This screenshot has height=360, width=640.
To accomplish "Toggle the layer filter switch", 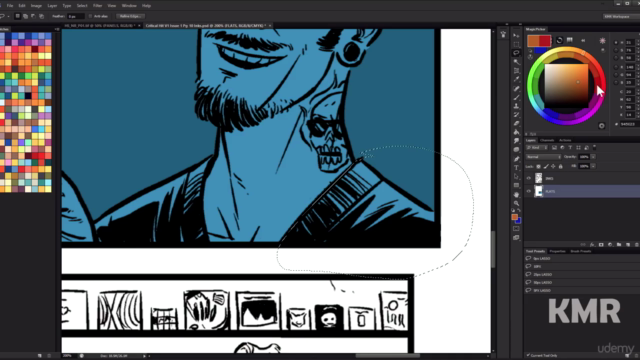I will pyautogui.click(x=595, y=147).
